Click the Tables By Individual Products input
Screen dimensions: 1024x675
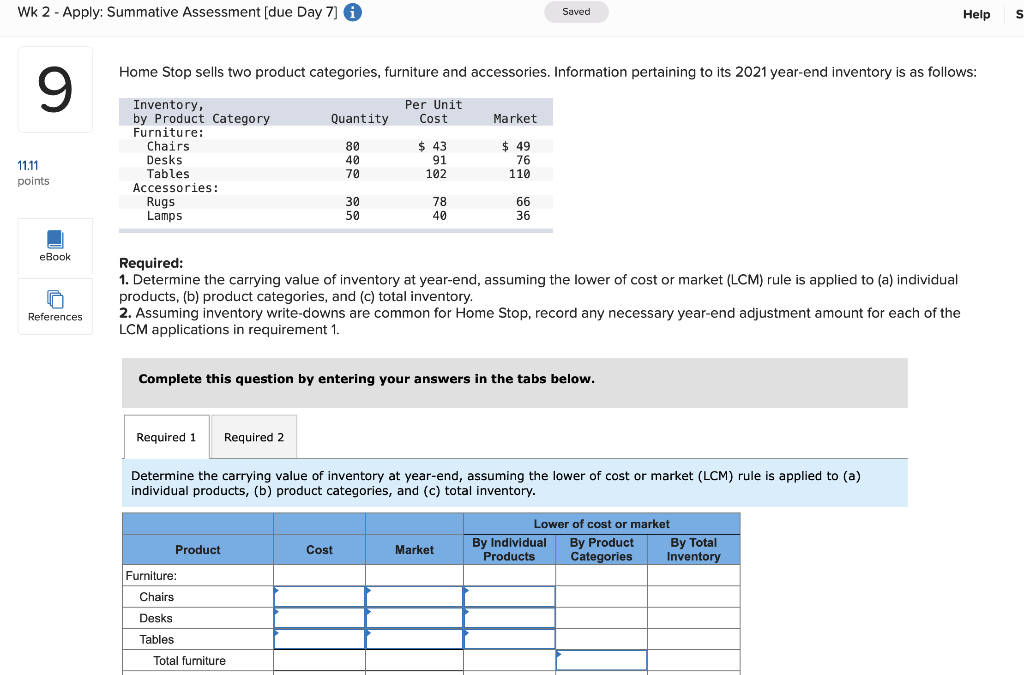click(x=509, y=638)
